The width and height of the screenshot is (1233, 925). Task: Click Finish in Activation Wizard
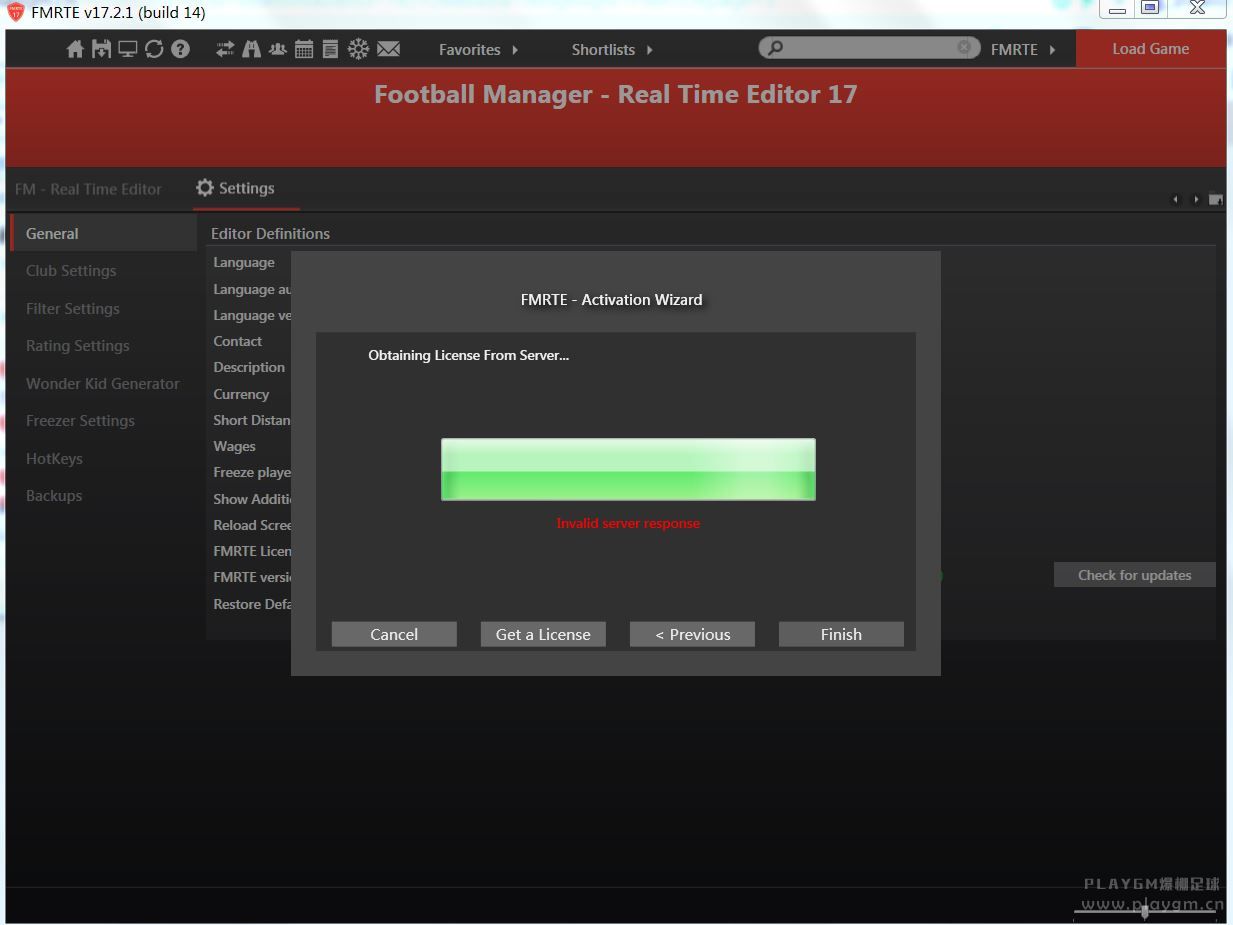841,634
